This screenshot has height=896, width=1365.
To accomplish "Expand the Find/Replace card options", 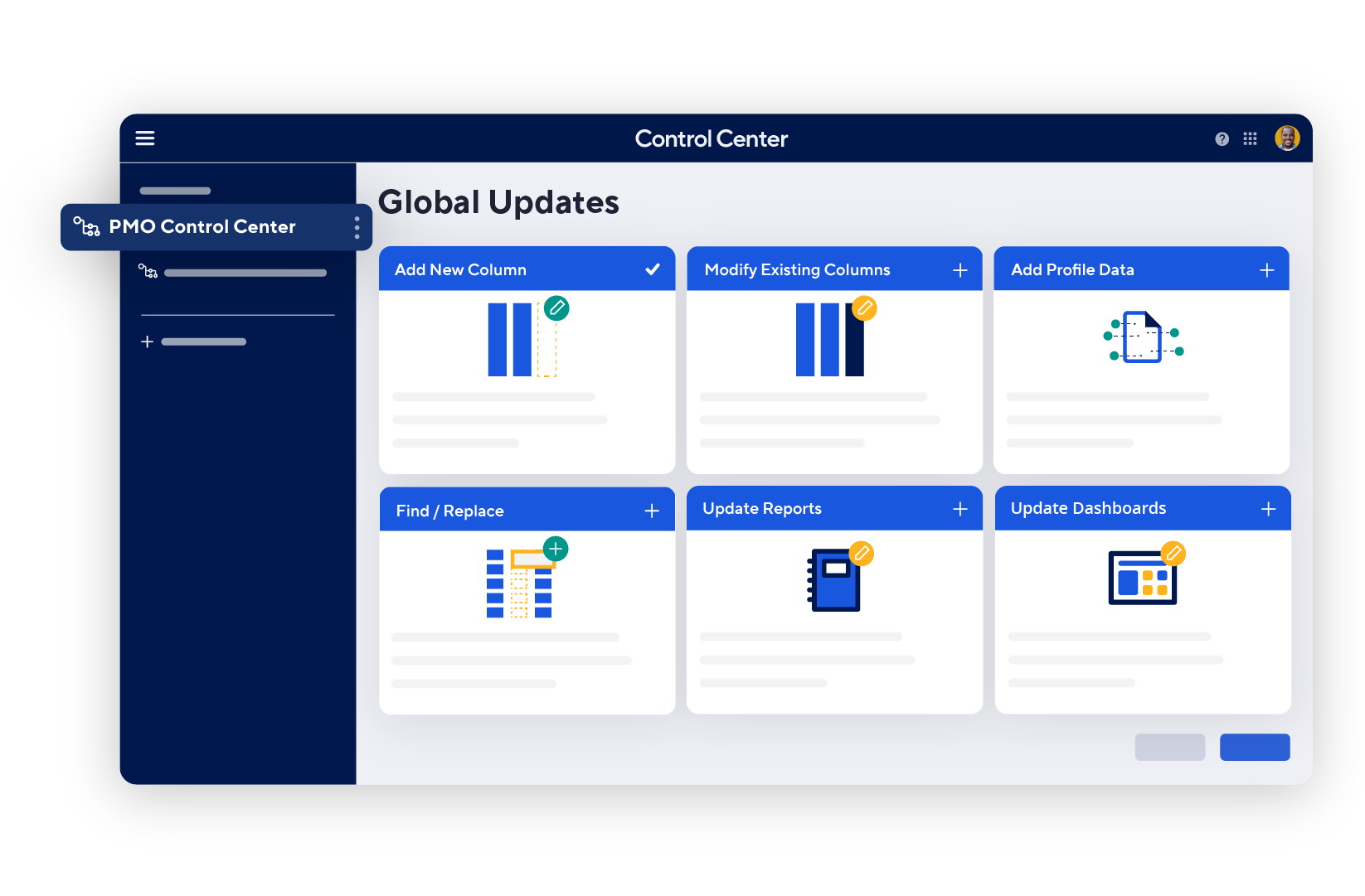I will click(x=652, y=510).
